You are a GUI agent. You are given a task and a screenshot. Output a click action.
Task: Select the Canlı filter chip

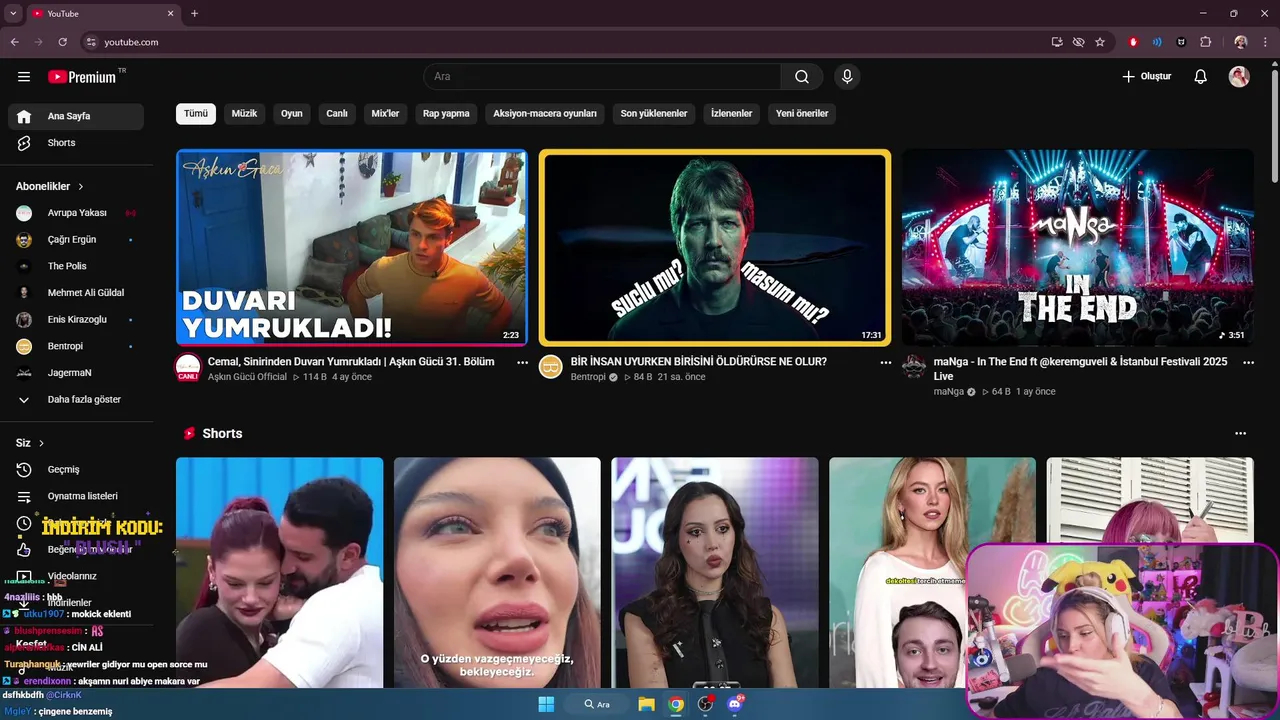[x=337, y=114]
